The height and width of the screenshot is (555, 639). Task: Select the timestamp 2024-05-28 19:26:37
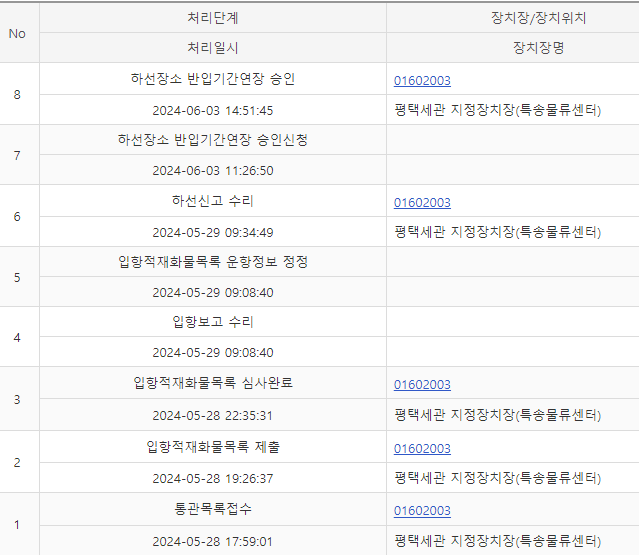tap(213, 478)
